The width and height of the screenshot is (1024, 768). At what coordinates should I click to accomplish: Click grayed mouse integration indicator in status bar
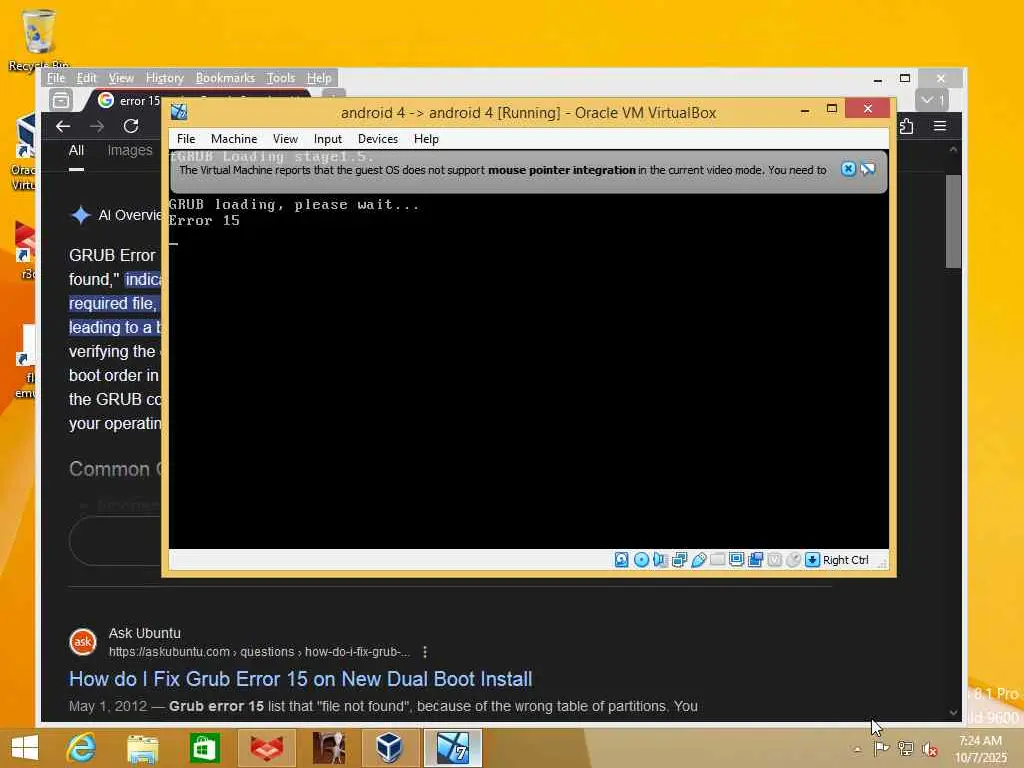point(793,560)
